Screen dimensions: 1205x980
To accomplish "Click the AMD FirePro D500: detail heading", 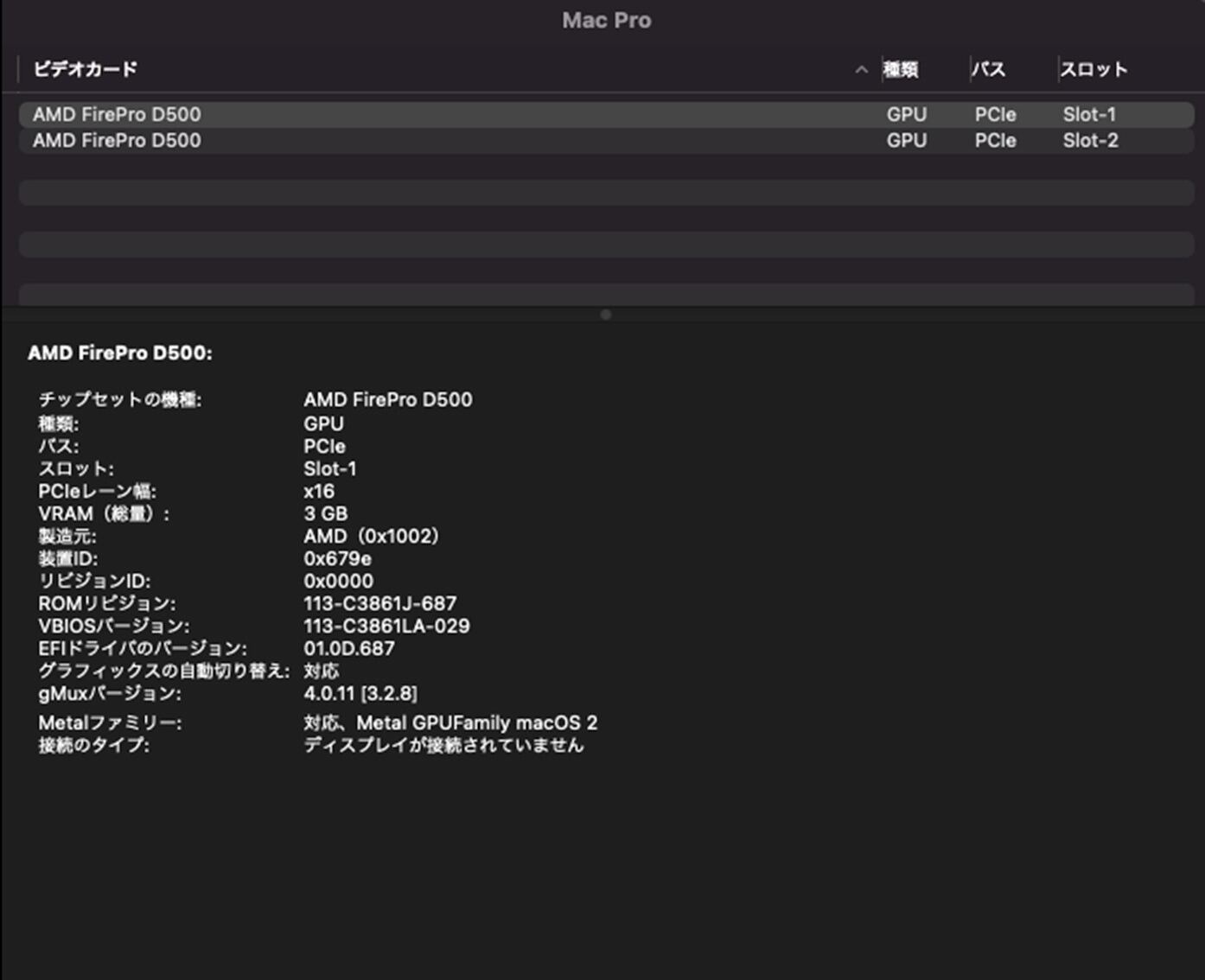I will (x=120, y=353).
